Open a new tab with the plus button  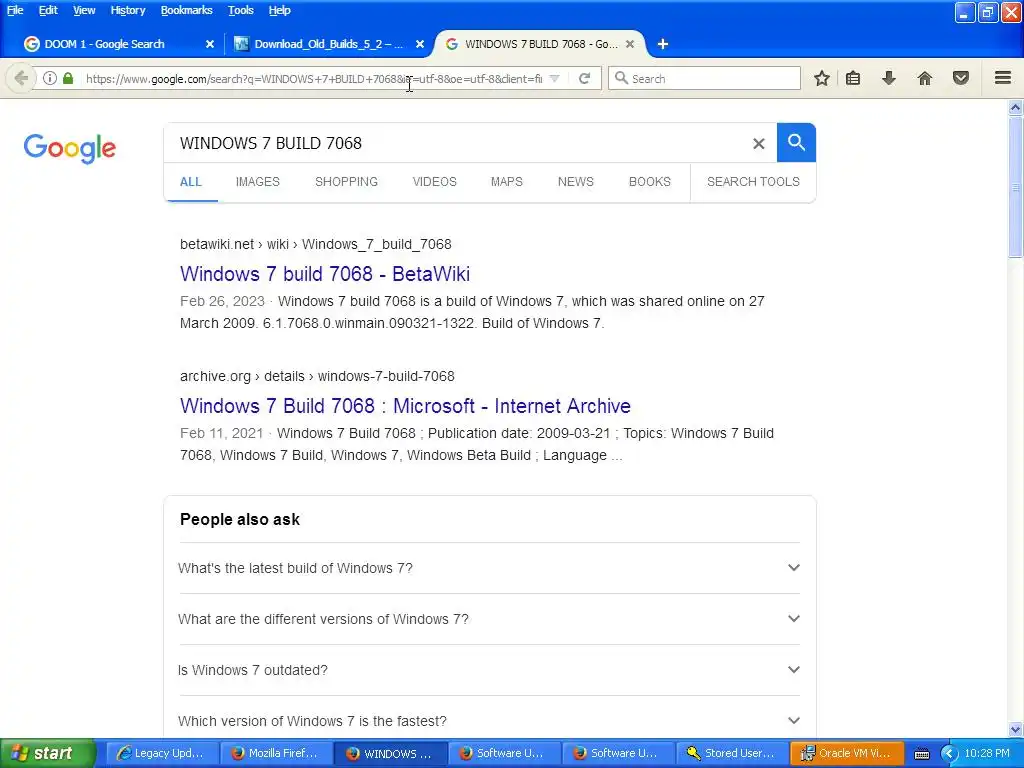(662, 44)
